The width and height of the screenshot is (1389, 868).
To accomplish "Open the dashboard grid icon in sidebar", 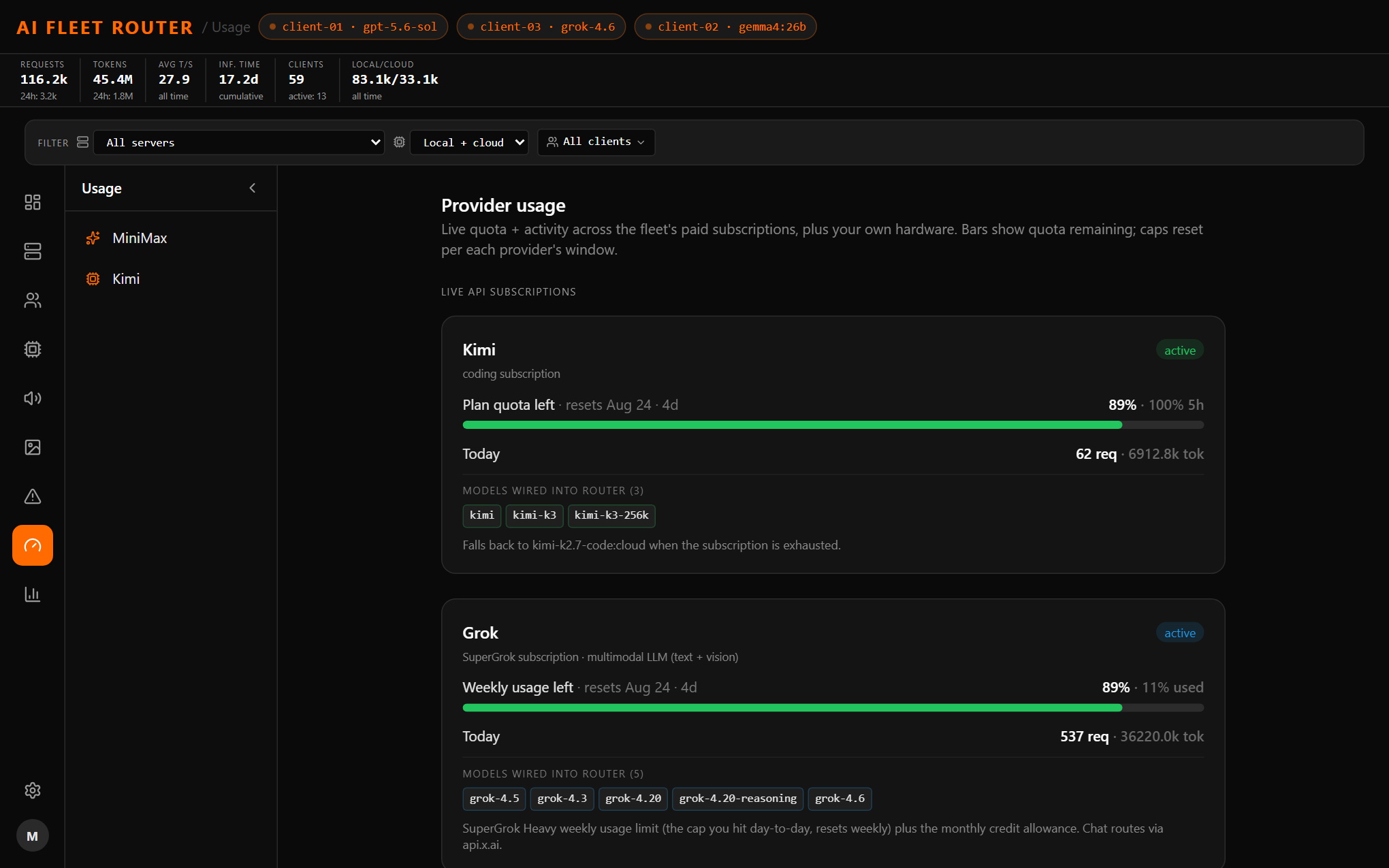I will [33, 202].
